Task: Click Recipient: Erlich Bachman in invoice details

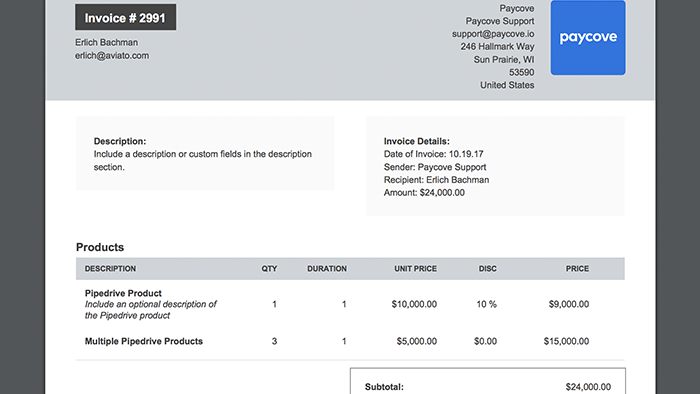Action: coord(436,180)
